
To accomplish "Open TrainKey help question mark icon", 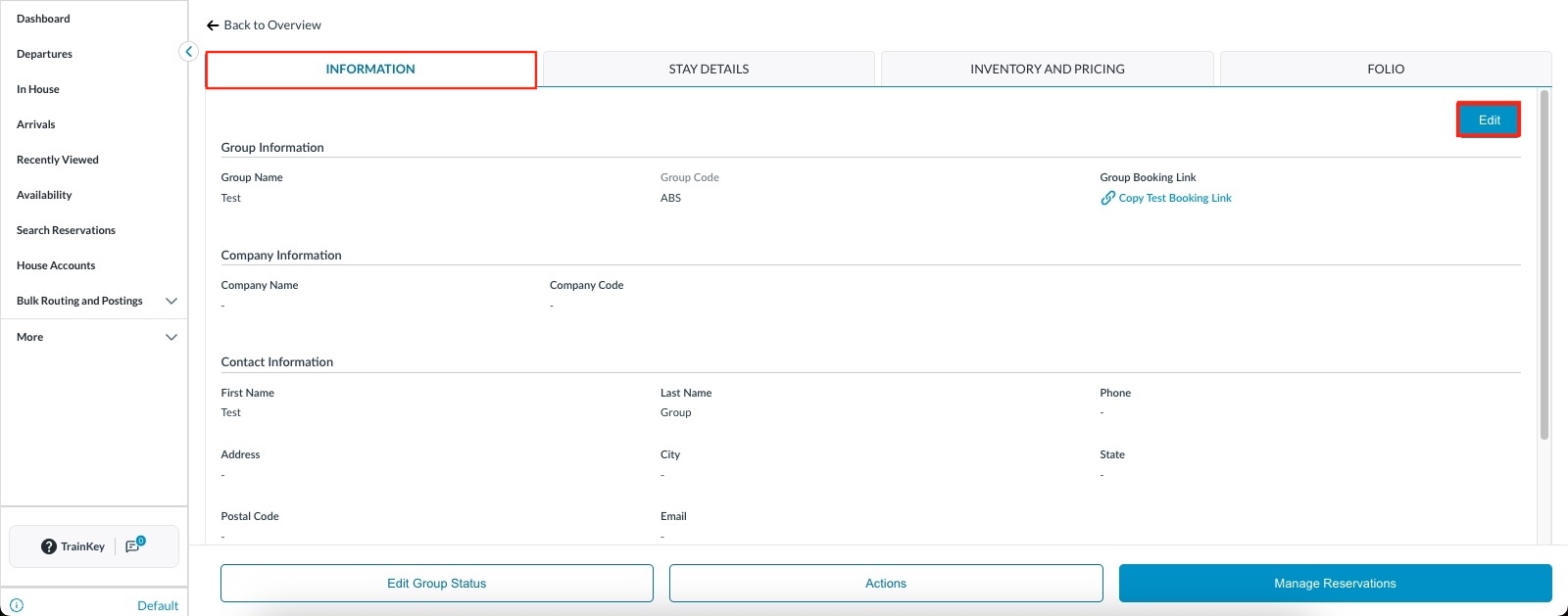I will click(x=49, y=546).
